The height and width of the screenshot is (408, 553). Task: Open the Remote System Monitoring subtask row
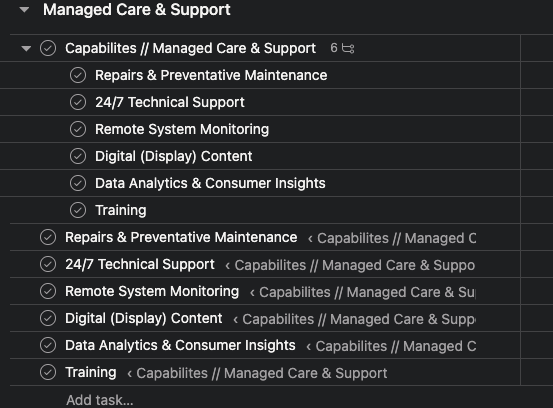182,129
